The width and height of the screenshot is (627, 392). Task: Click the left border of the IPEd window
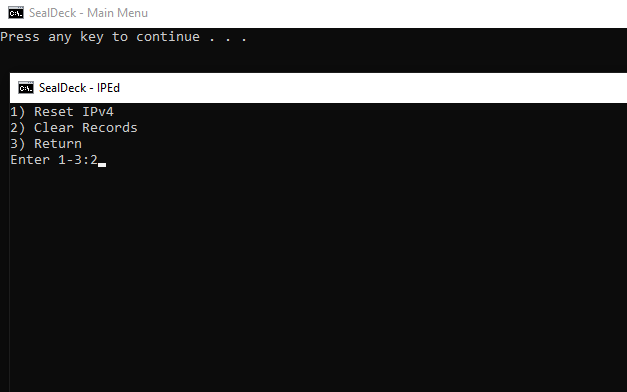click(10, 240)
